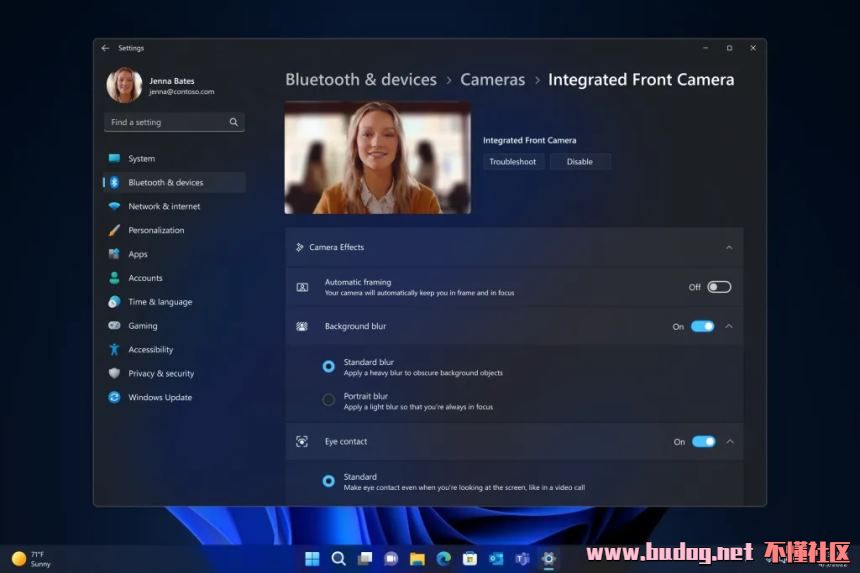
Task: Click the Gaming controller icon
Action: pyautogui.click(x=114, y=326)
